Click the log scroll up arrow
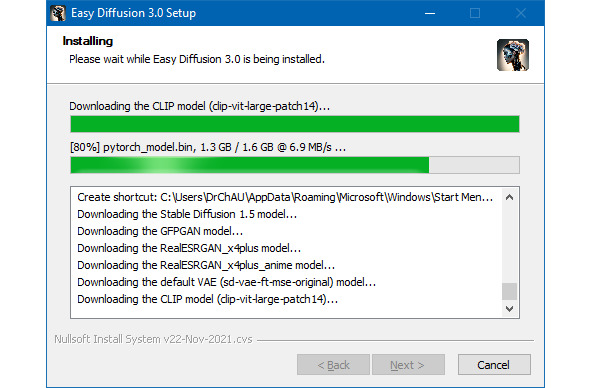This screenshot has height=388, width=591. (510, 197)
